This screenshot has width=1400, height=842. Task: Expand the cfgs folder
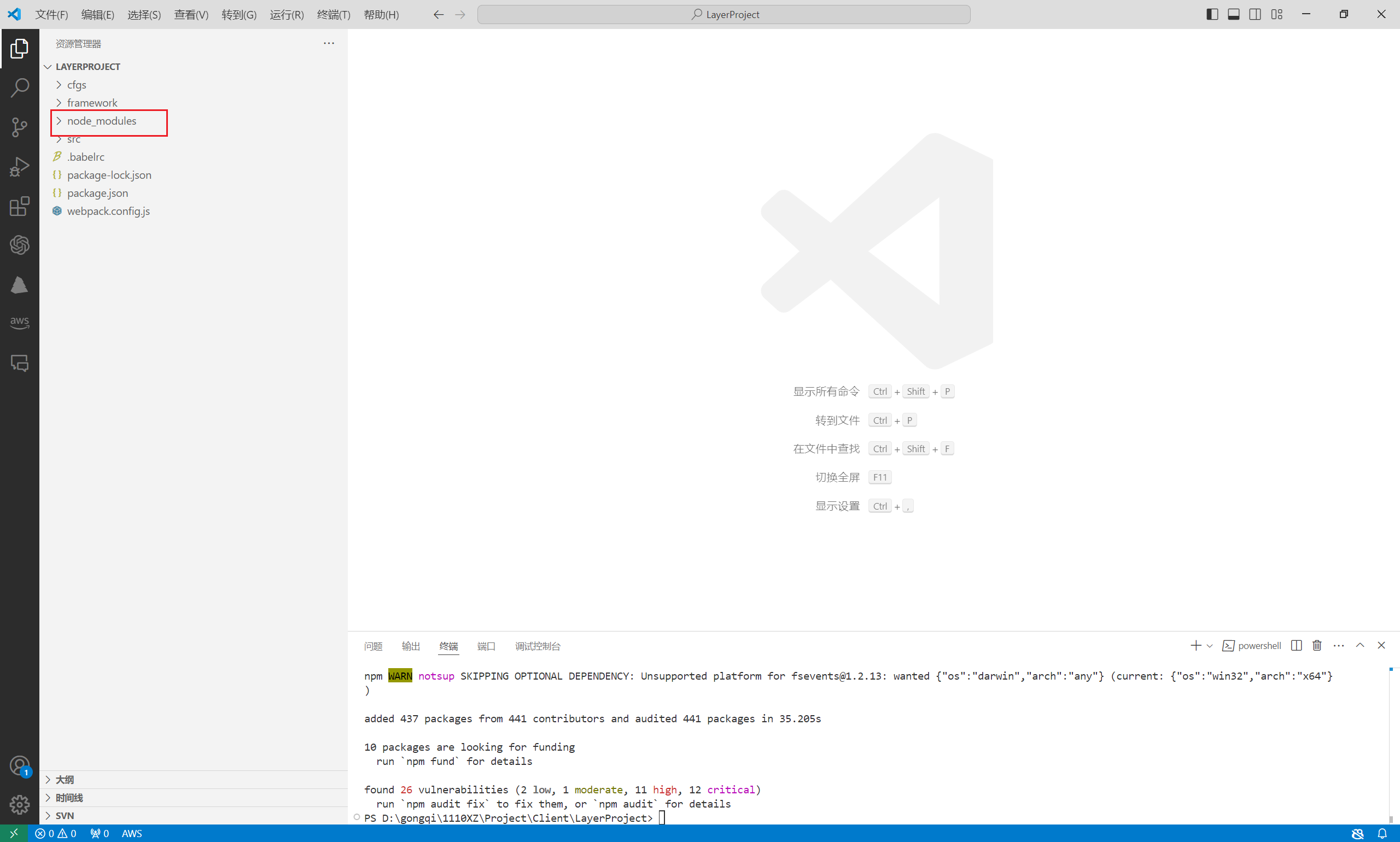195,85
